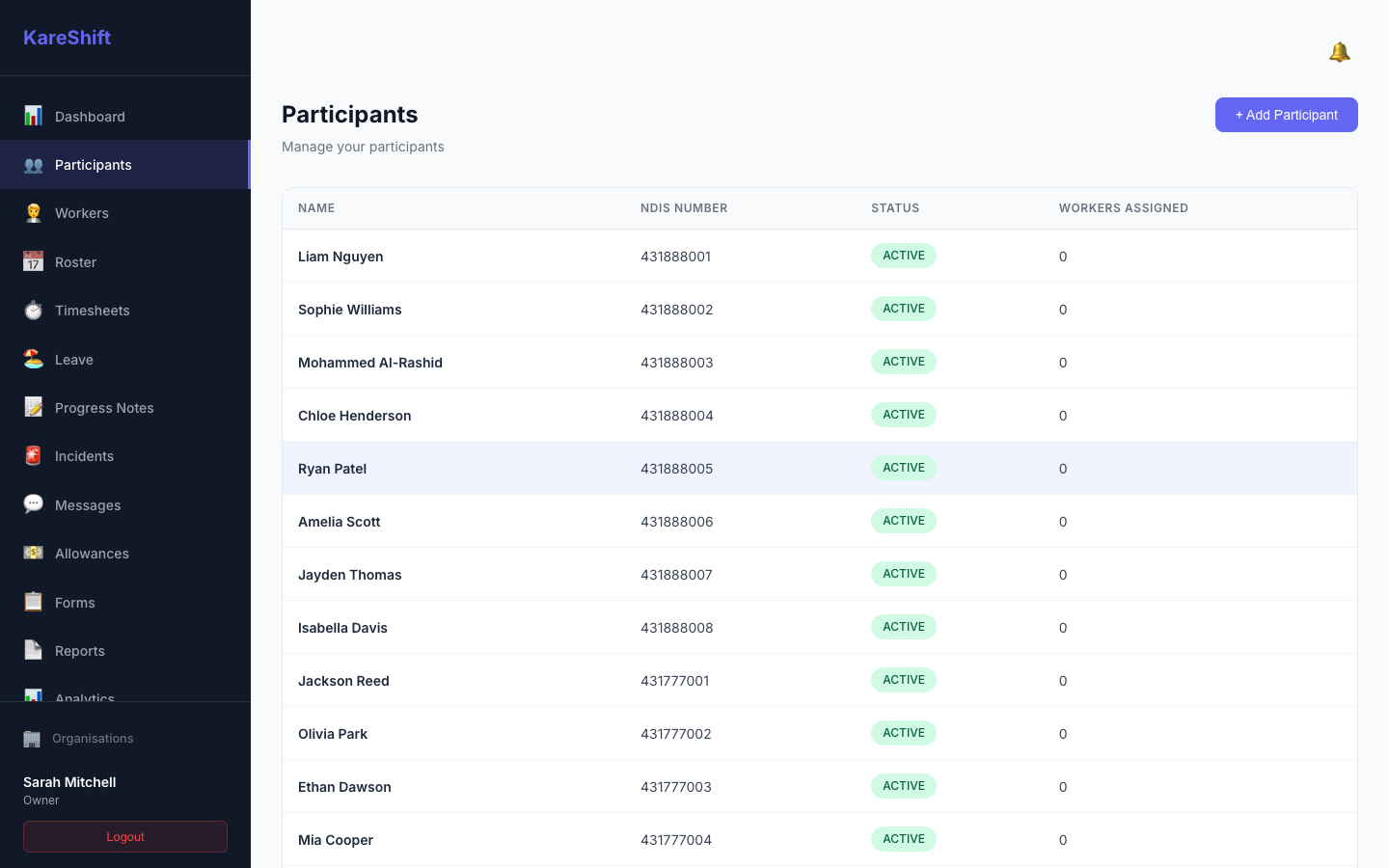1389x868 pixels.
Task: Click NDIS number 431888004
Action: (677, 416)
